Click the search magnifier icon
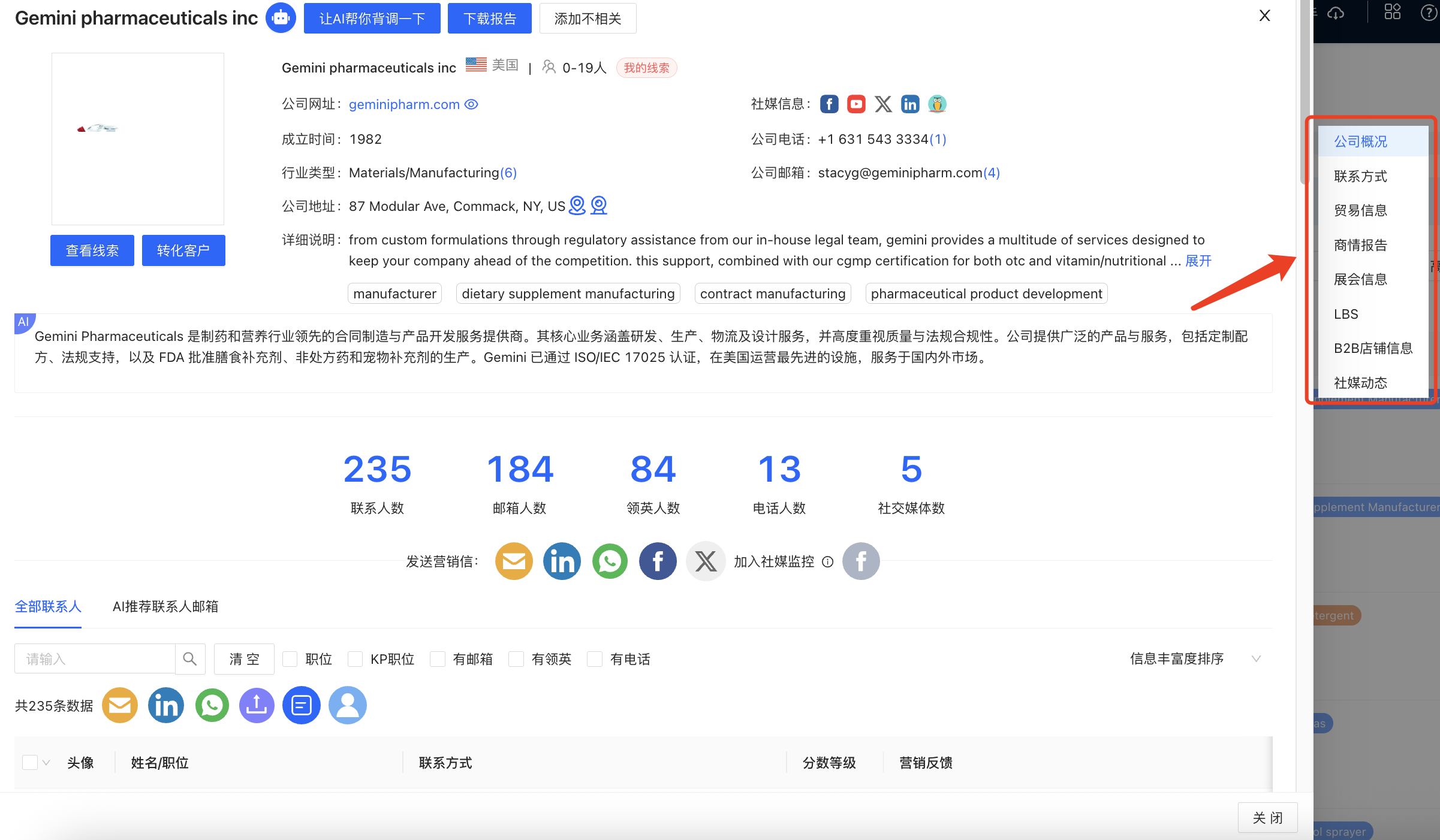The height and width of the screenshot is (840, 1440). click(190, 659)
